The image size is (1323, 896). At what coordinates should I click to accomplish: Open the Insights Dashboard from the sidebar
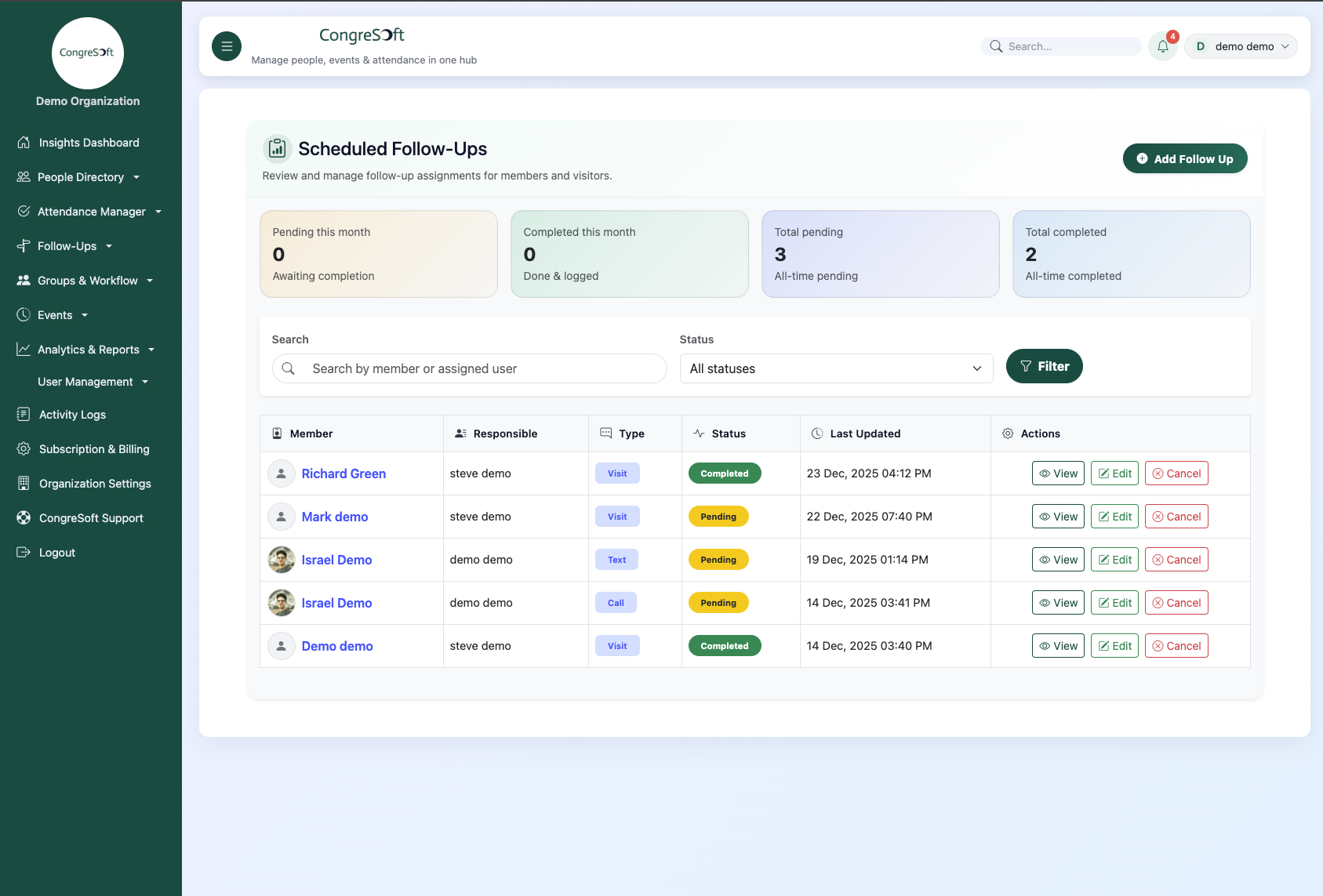click(x=88, y=142)
